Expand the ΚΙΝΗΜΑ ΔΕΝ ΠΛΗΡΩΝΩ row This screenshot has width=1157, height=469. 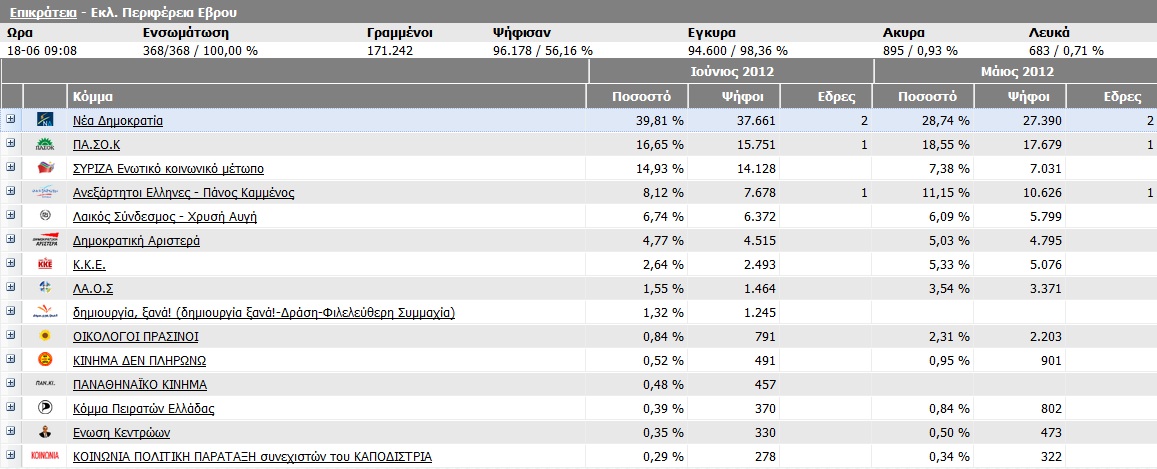tap(11, 360)
